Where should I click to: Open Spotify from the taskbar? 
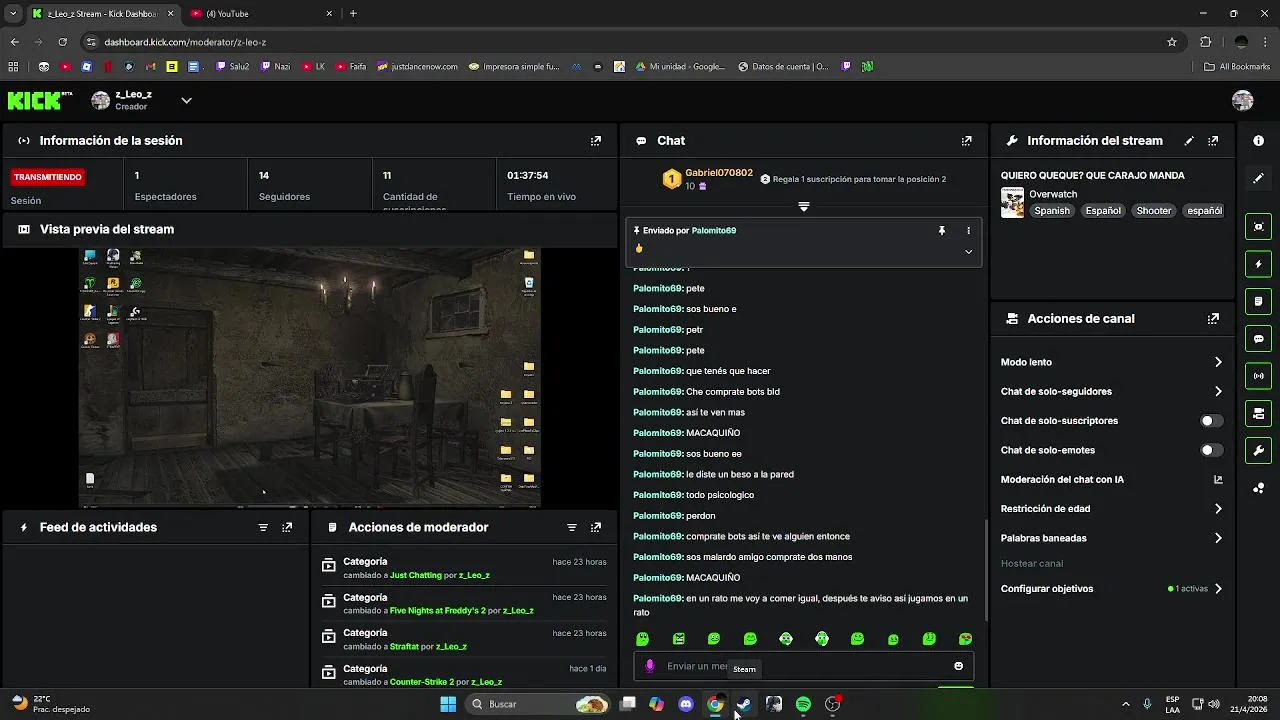tap(803, 704)
